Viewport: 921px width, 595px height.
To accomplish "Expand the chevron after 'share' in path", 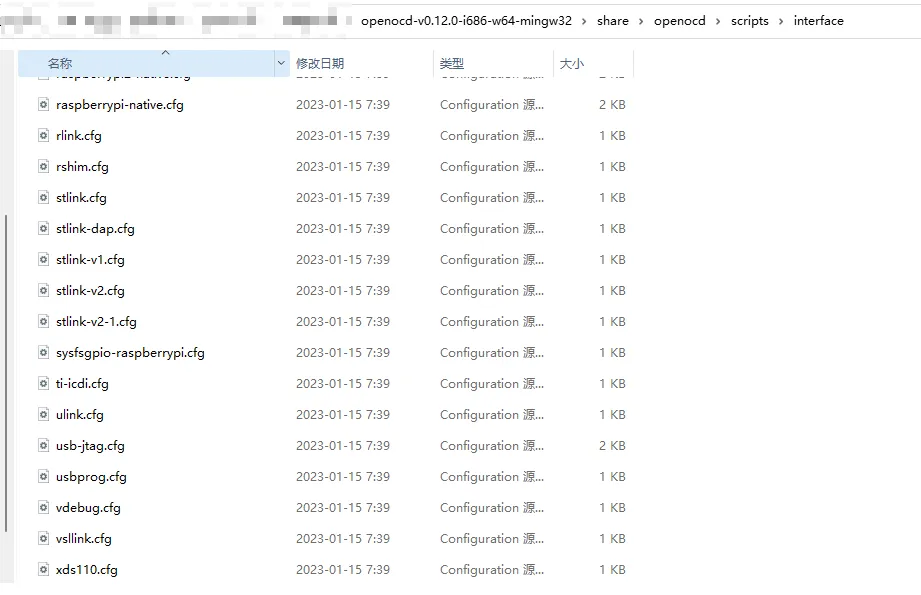I will click(641, 21).
